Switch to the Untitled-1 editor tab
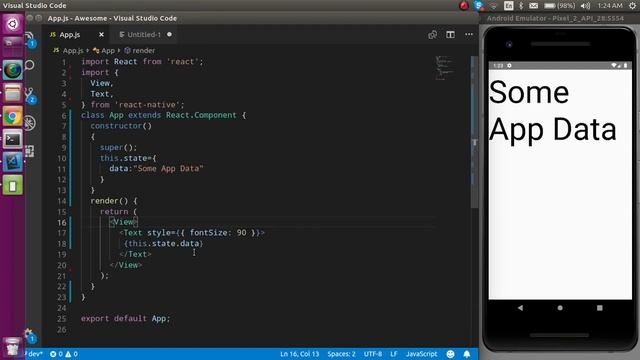This screenshot has width=640, height=360. [144, 35]
